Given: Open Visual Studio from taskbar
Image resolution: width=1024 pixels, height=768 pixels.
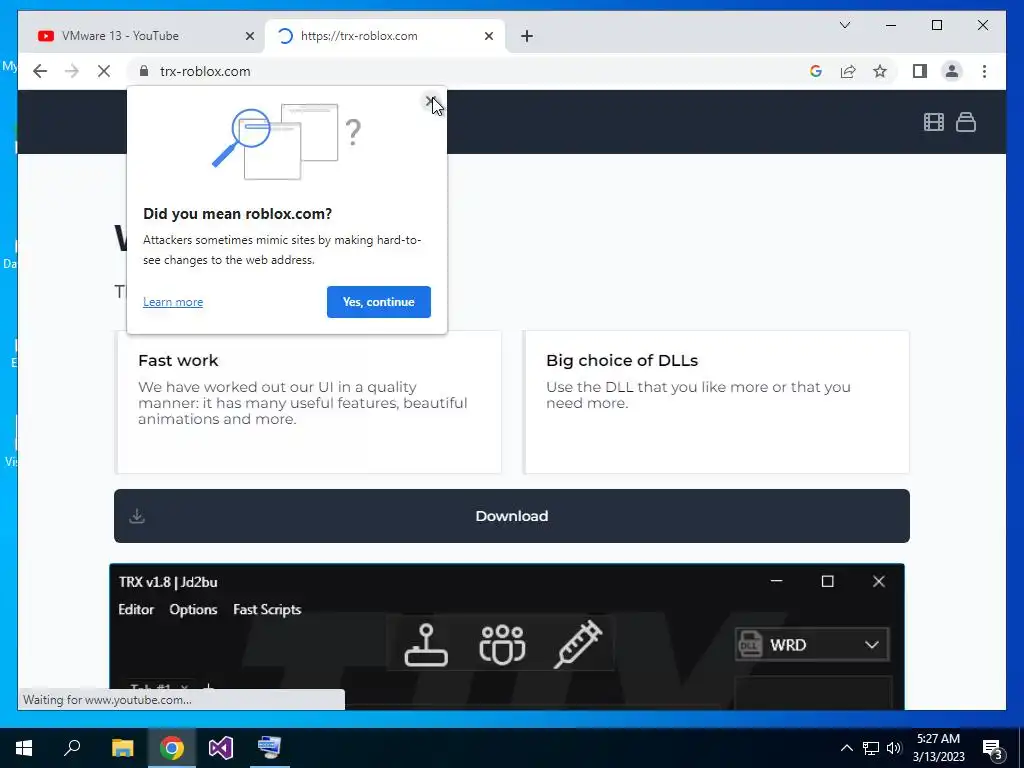Looking at the screenshot, I should click(x=221, y=748).
